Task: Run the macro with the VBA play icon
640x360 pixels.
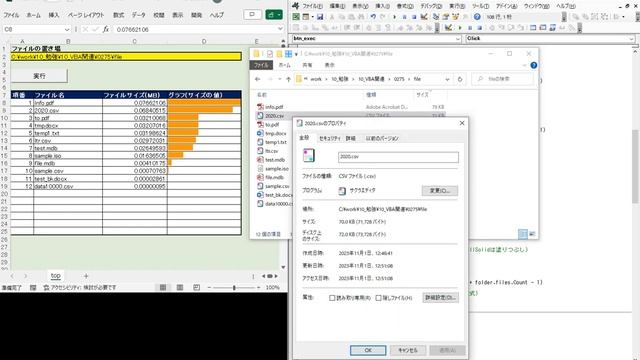Action: coord(394,17)
